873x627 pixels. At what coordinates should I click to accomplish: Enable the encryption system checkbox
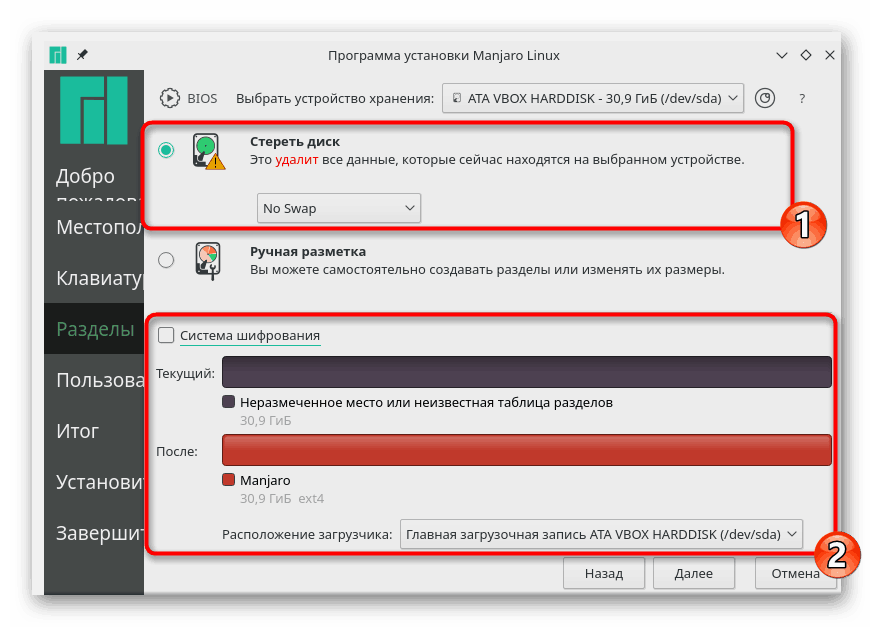(166, 335)
